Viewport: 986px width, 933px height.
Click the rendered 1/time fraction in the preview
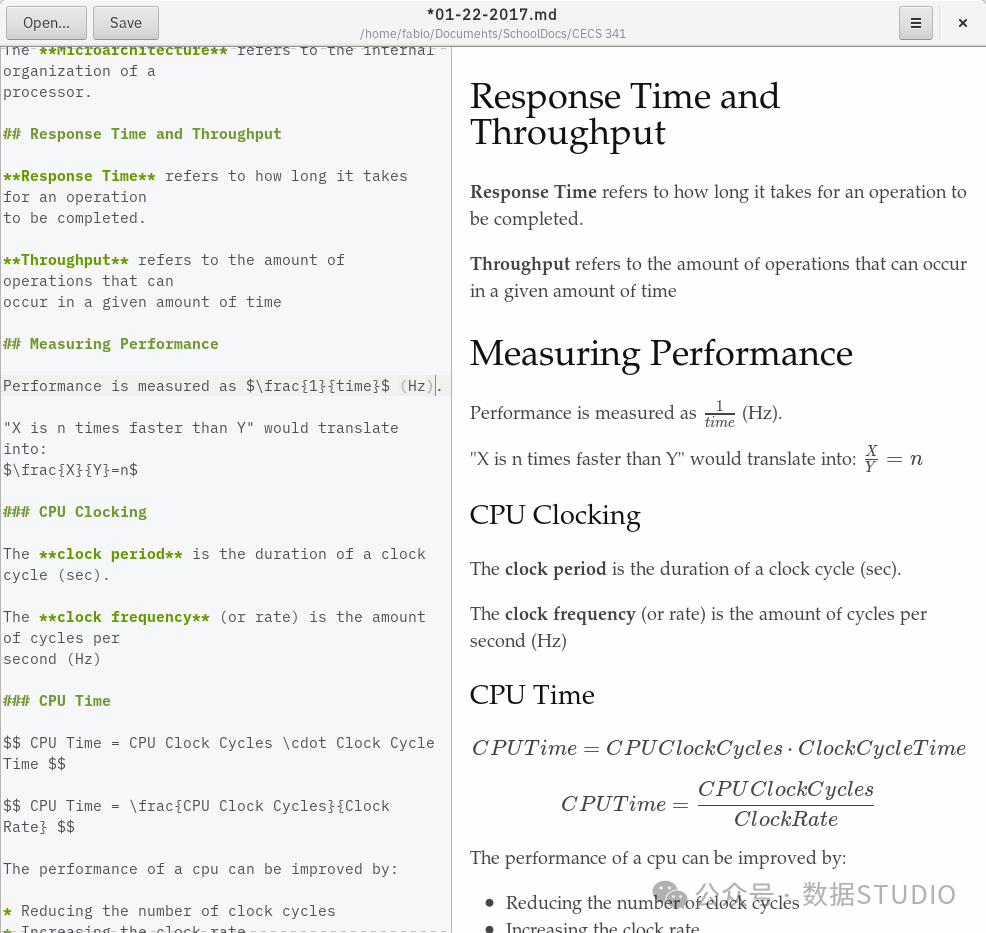pyautogui.click(x=719, y=414)
